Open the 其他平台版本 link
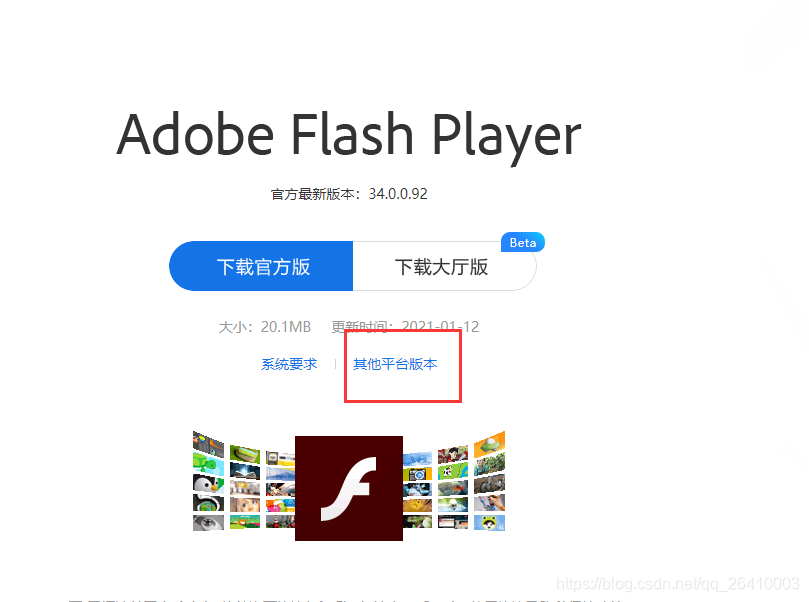Image resolution: width=809 pixels, height=602 pixels. click(395, 364)
